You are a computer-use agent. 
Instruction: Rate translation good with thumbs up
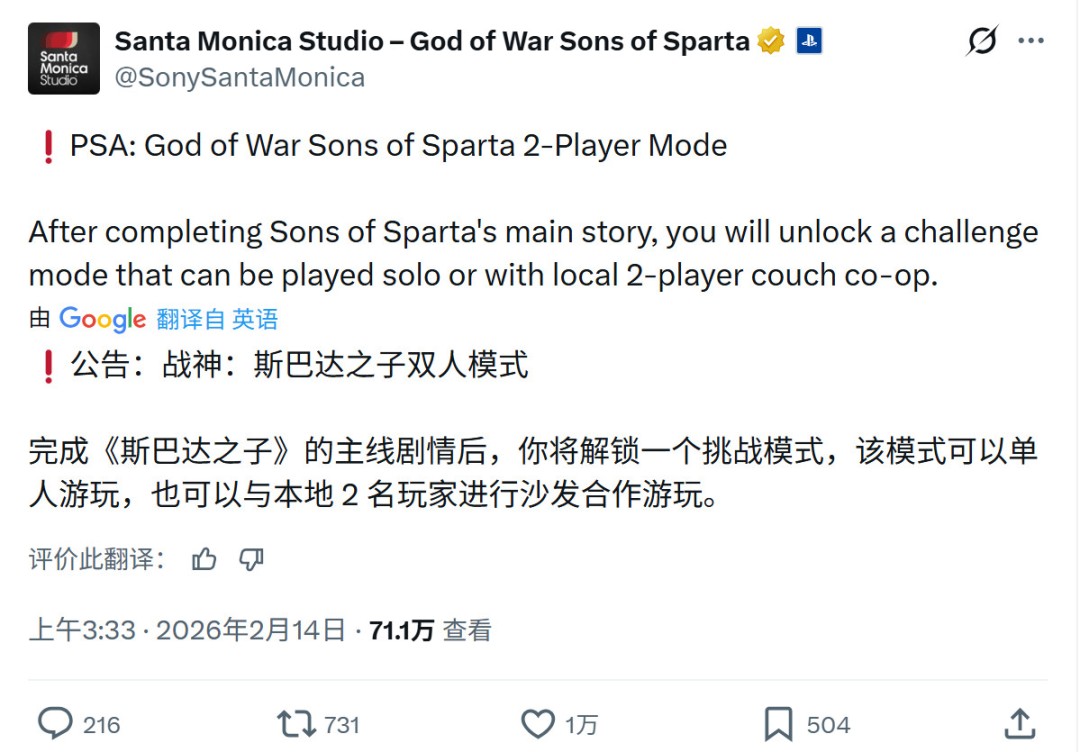point(205,560)
